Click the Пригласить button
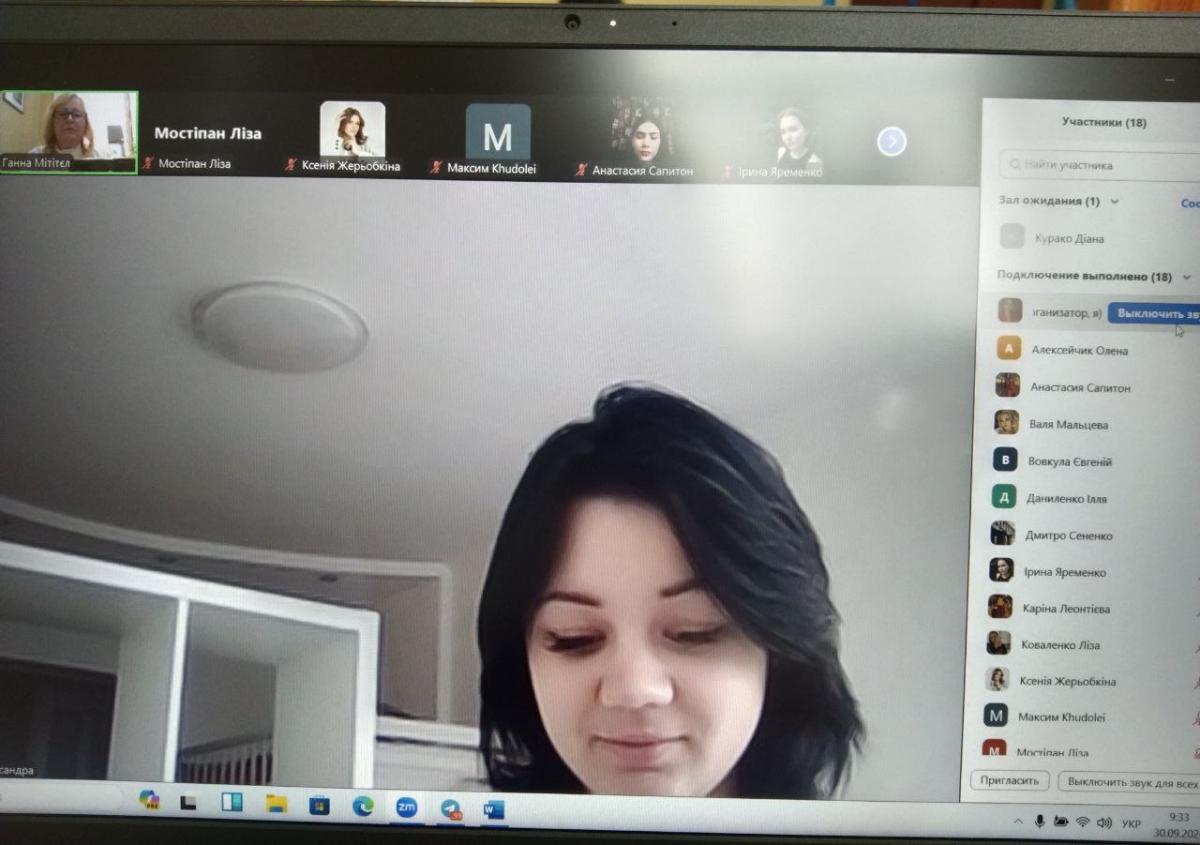 1009,781
